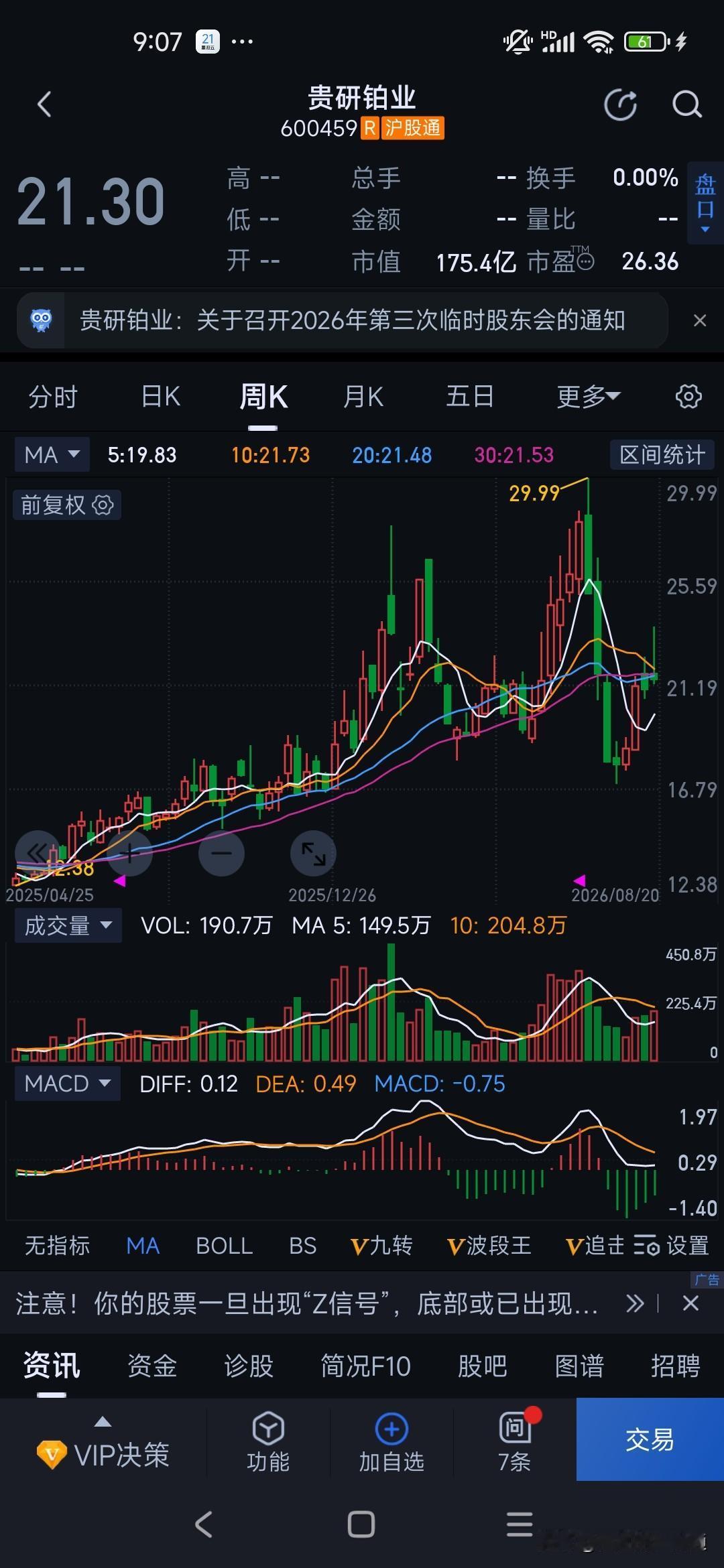Expand the chart to fullscreen
Image resolution: width=724 pixels, height=1568 pixels.
pos(313,853)
